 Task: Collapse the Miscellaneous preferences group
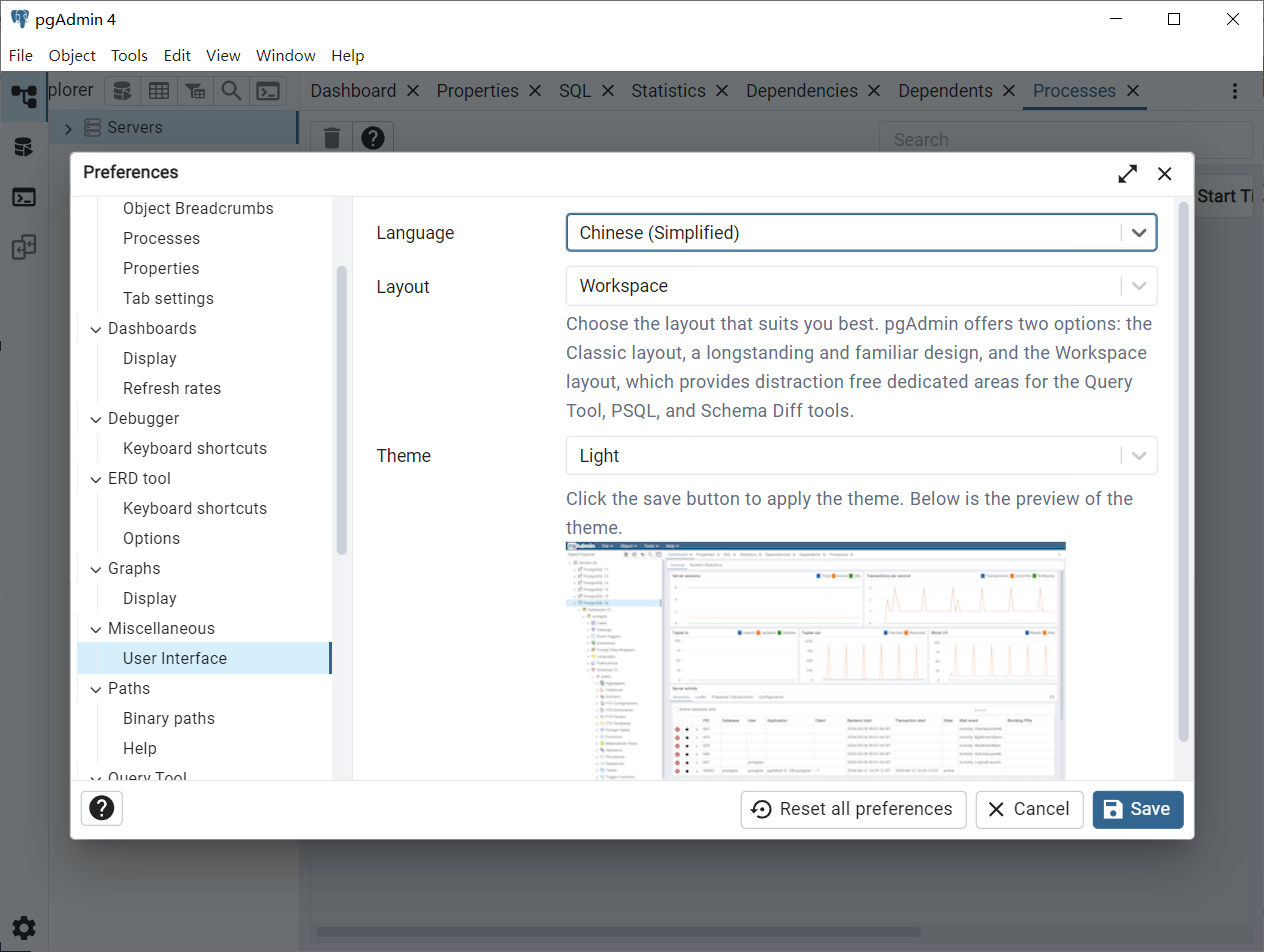96,629
